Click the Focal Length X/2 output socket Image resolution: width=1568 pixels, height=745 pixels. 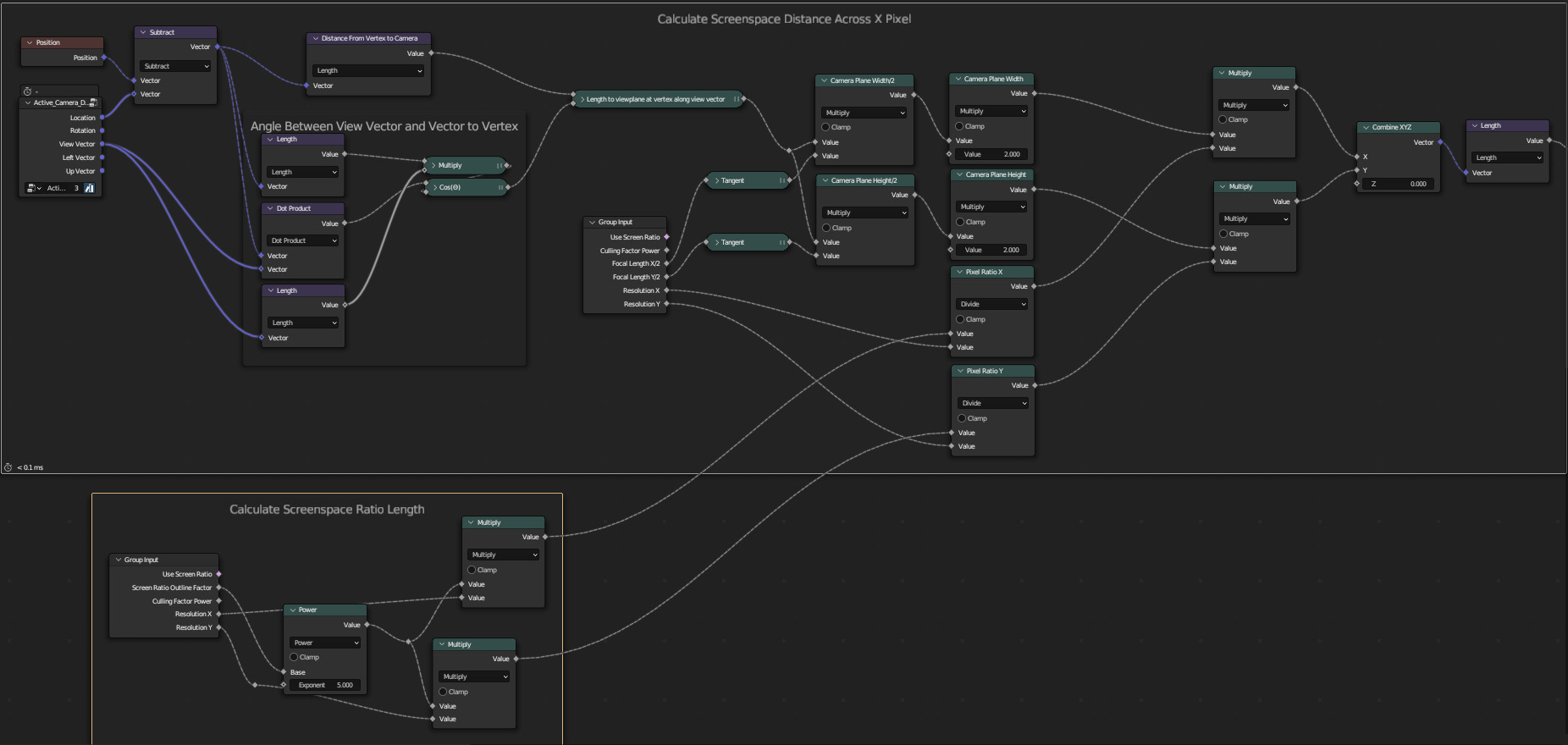point(667,263)
